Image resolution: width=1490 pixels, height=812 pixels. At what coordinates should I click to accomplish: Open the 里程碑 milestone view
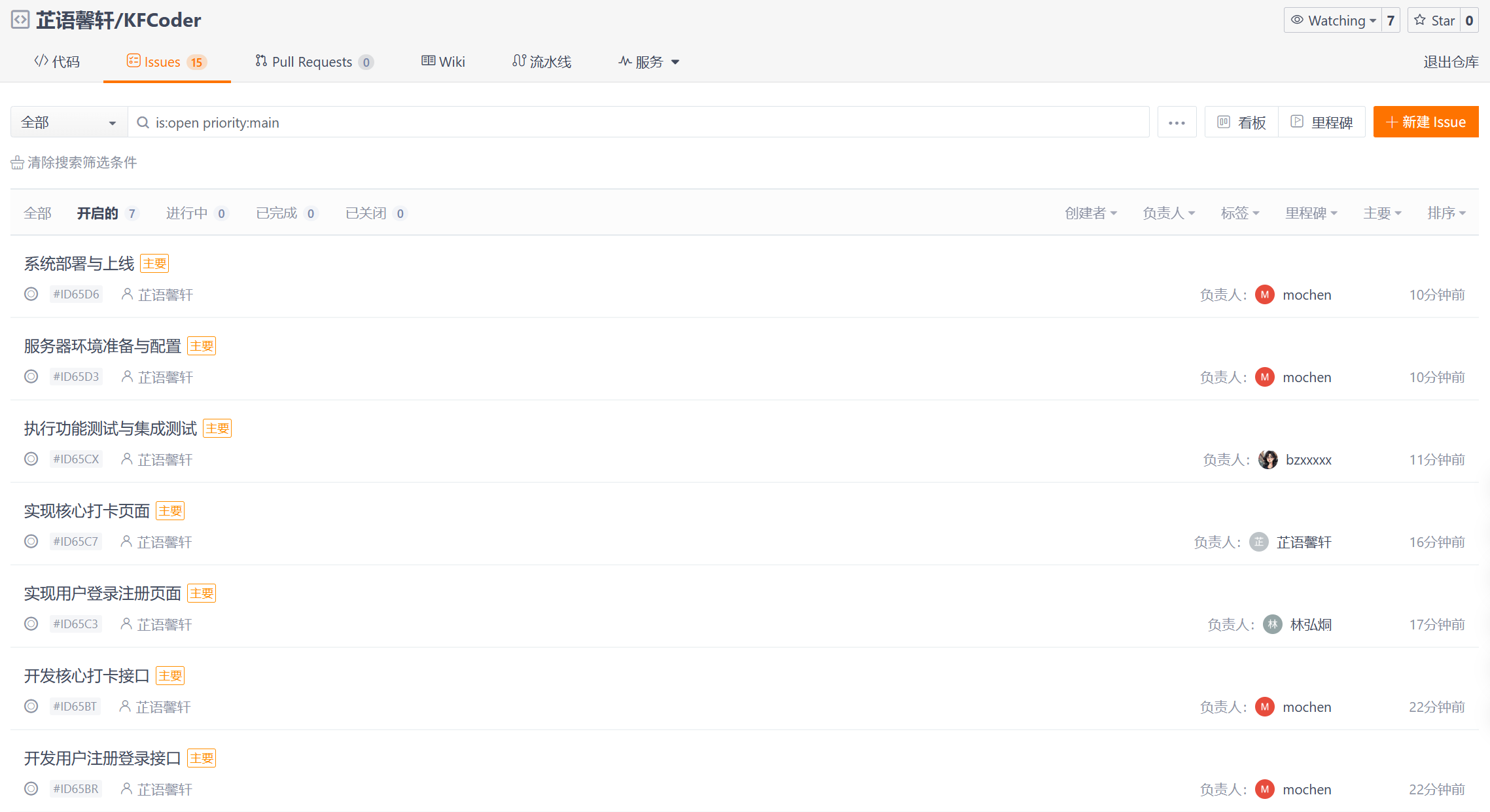1322,122
